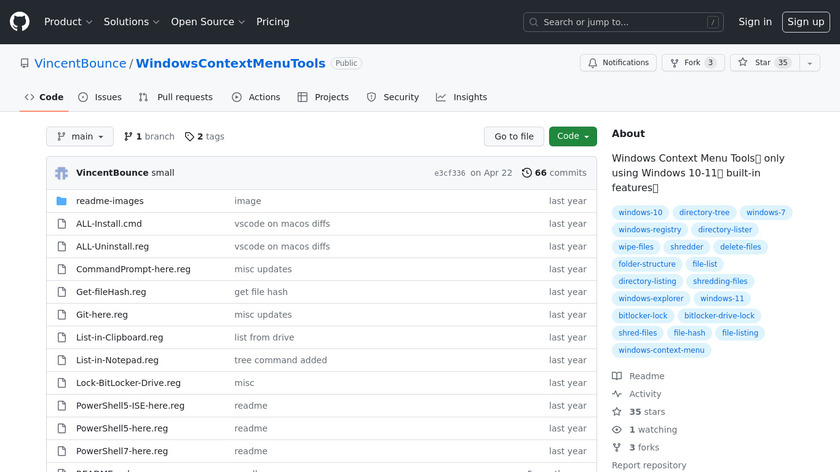This screenshot has height=472, width=840.
Task: Open the green Code dropdown
Action: (573, 137)
